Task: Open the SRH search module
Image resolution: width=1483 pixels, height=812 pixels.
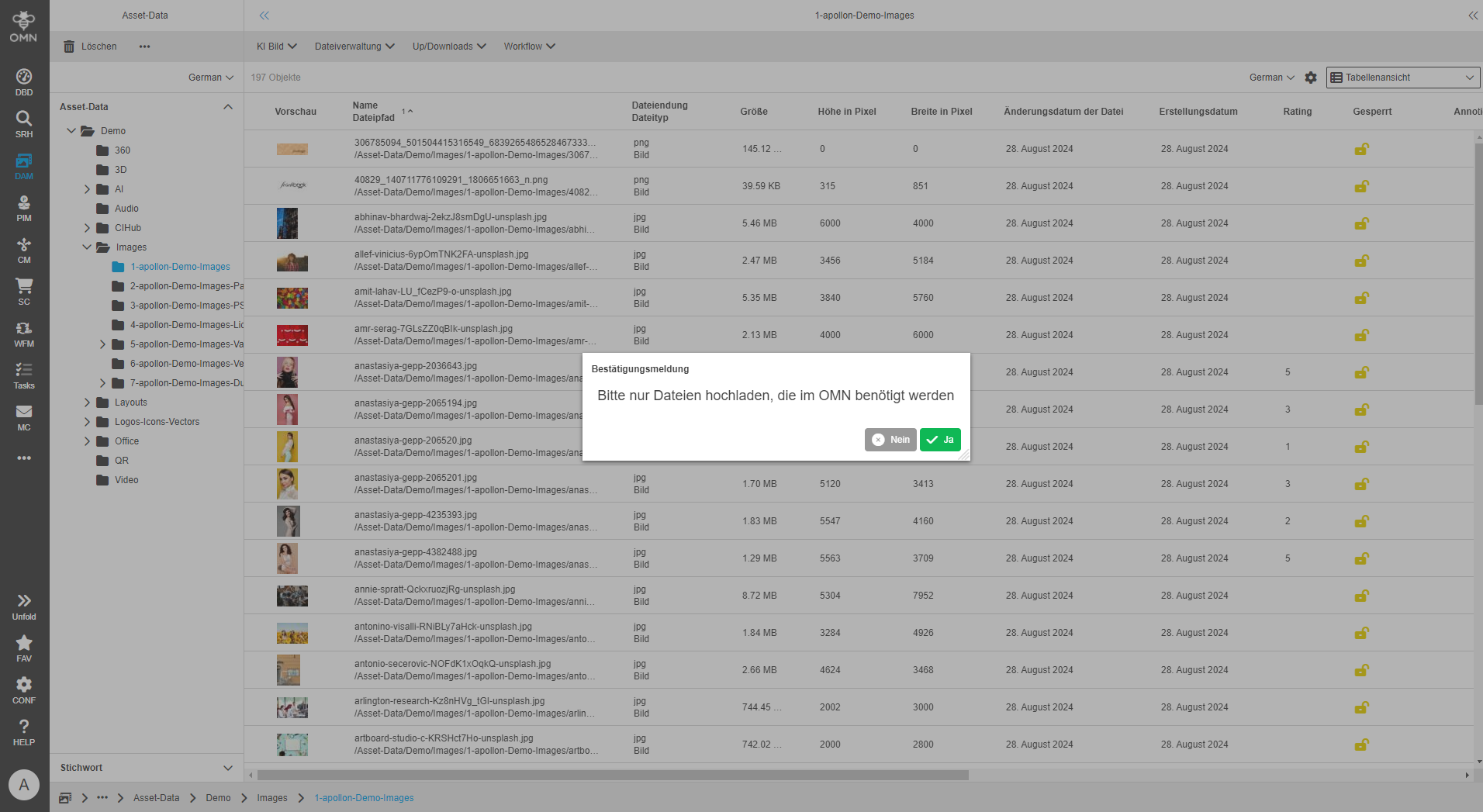Action: click(24, 123)
